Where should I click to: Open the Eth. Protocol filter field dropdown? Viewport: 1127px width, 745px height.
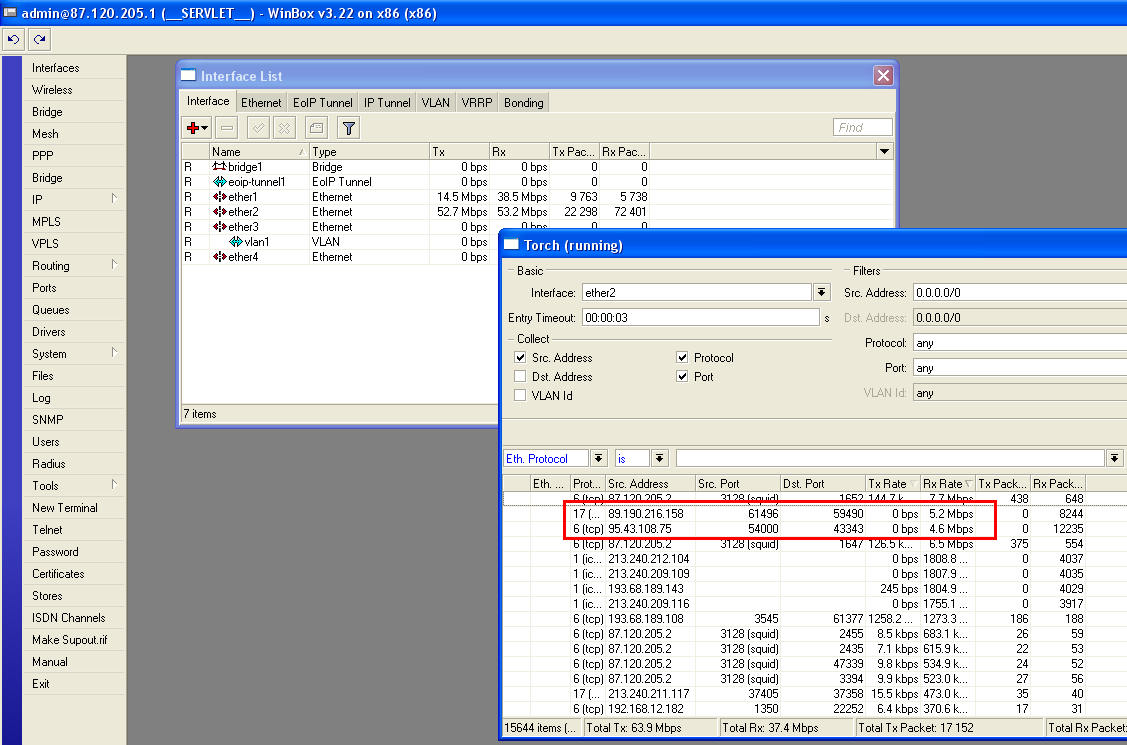[599, 458]
